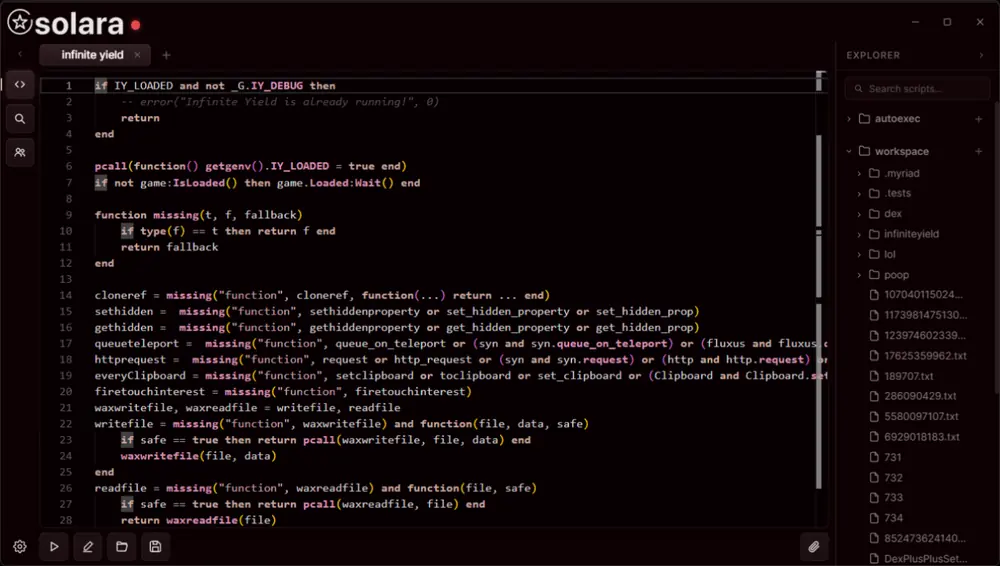Click the firetouchinterest assignment line
Viewport: 1000px width, 566px height.
[x=283, y=392]
